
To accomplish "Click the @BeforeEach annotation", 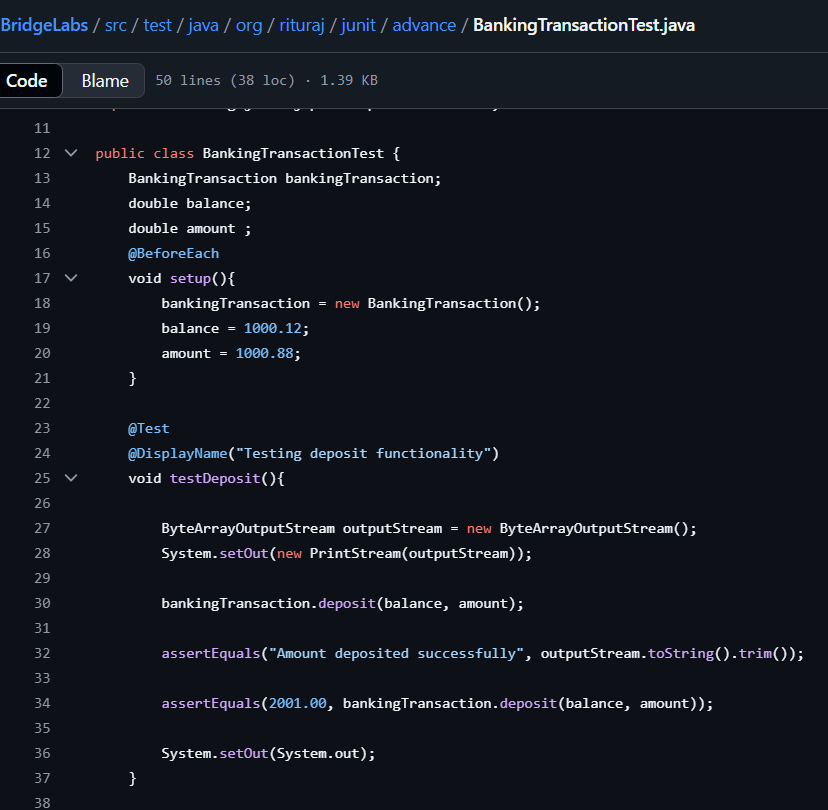I will point(173,253).
